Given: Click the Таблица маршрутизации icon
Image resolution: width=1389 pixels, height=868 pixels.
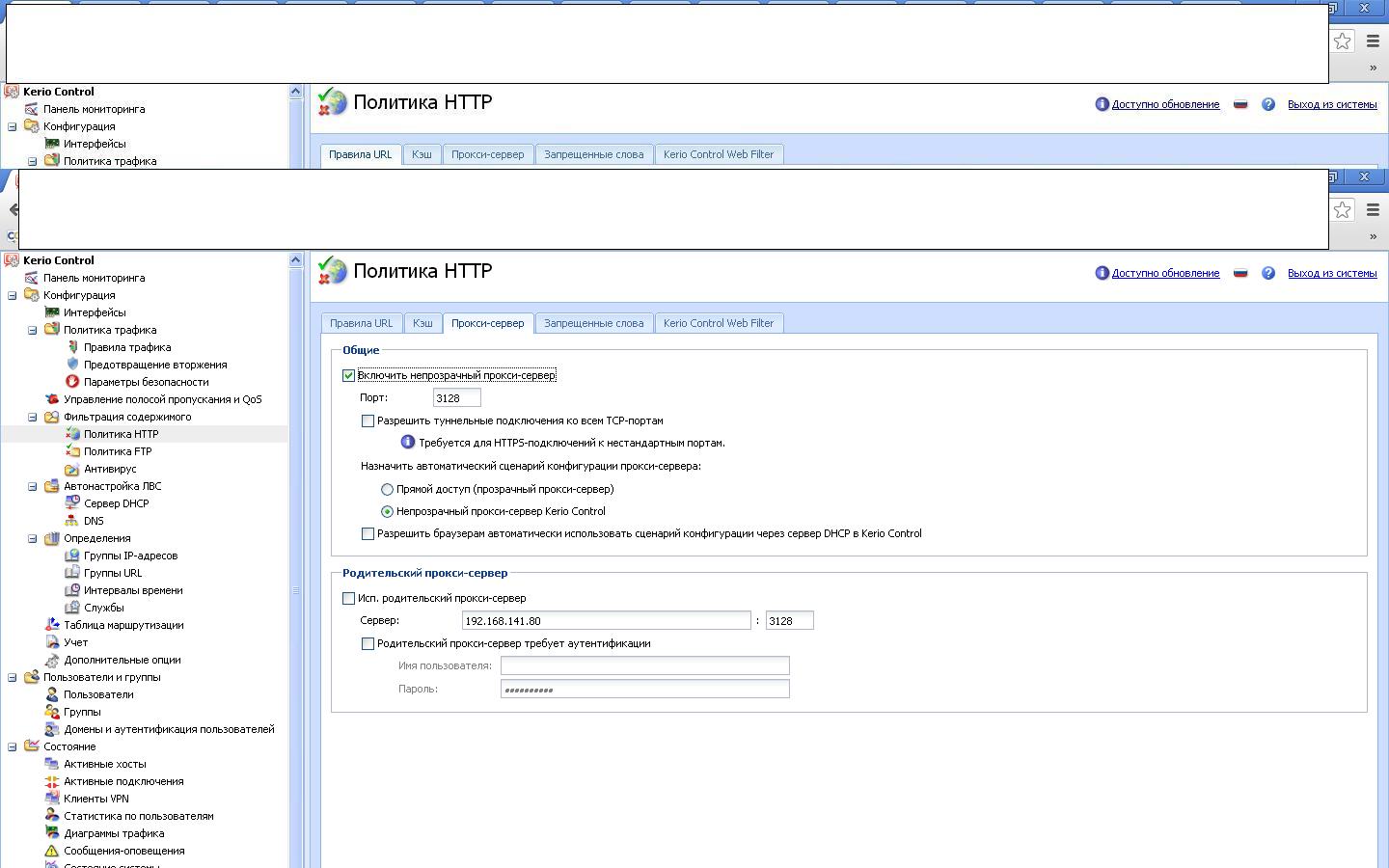Looking at the screenshot, I should click(x=52, y=625).
